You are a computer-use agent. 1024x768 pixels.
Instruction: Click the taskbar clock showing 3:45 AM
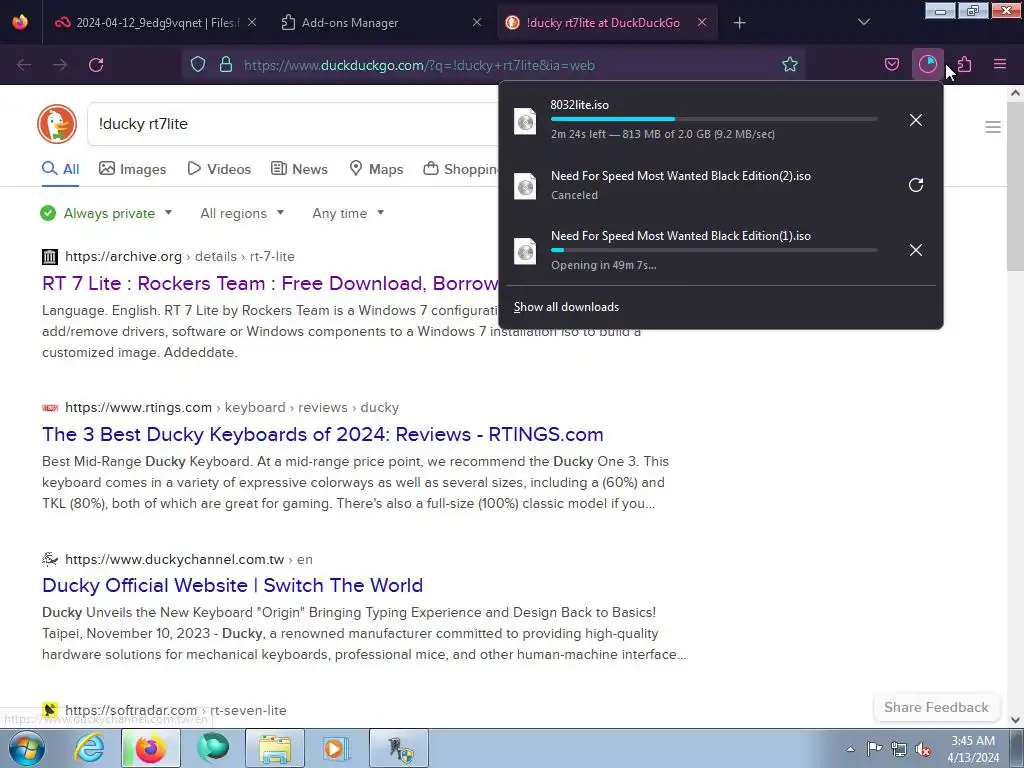pos(973,749)
